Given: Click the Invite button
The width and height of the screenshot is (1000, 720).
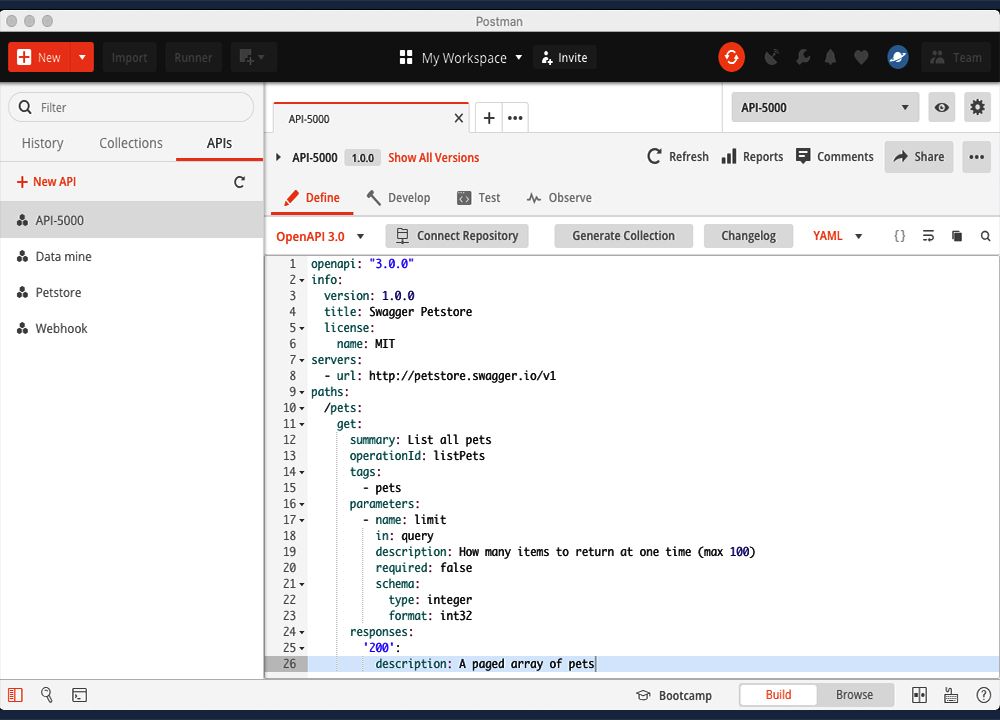Looking at the screenshot, I should pos(564,57).
